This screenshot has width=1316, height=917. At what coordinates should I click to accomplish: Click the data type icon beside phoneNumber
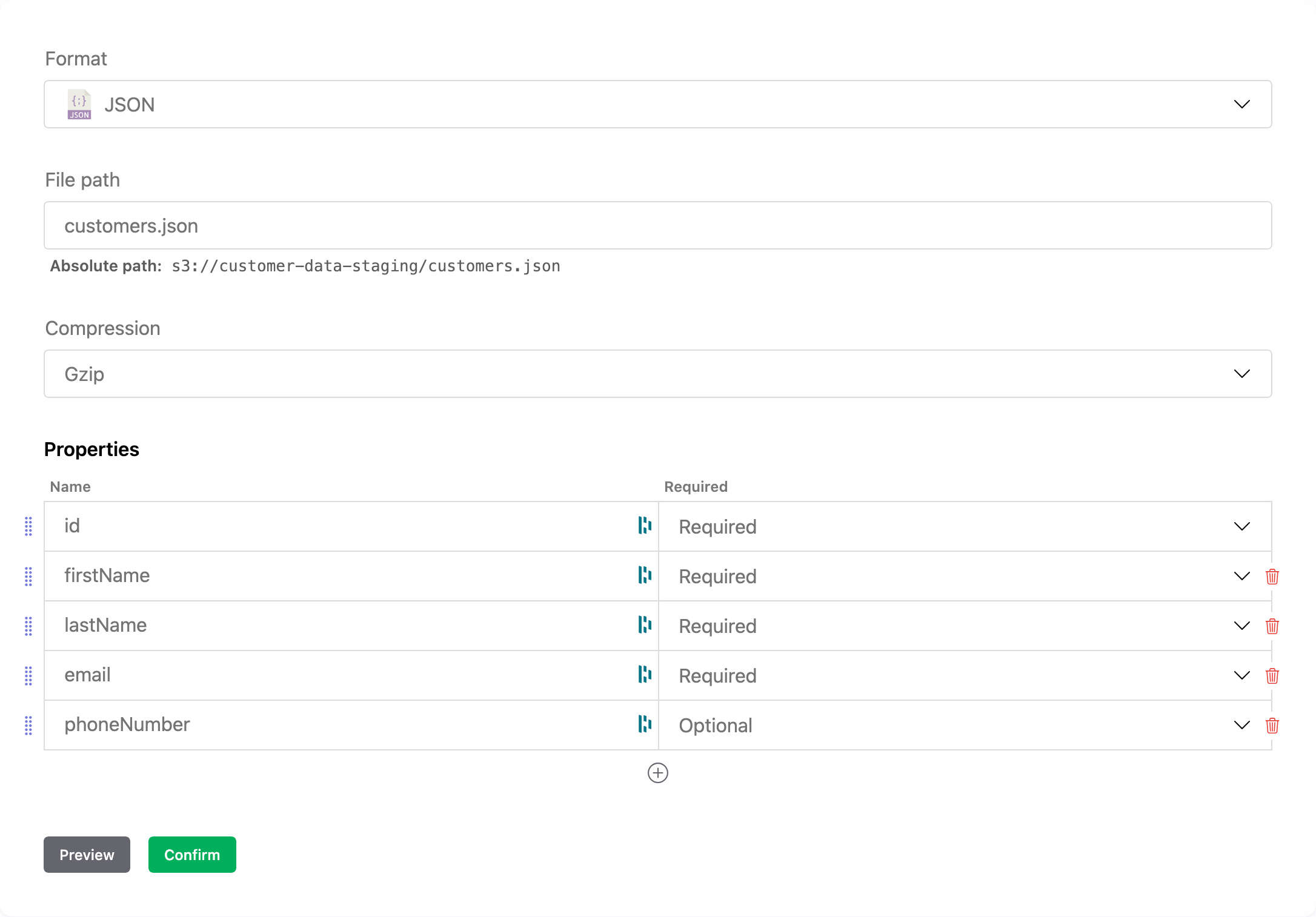point(645,725)
